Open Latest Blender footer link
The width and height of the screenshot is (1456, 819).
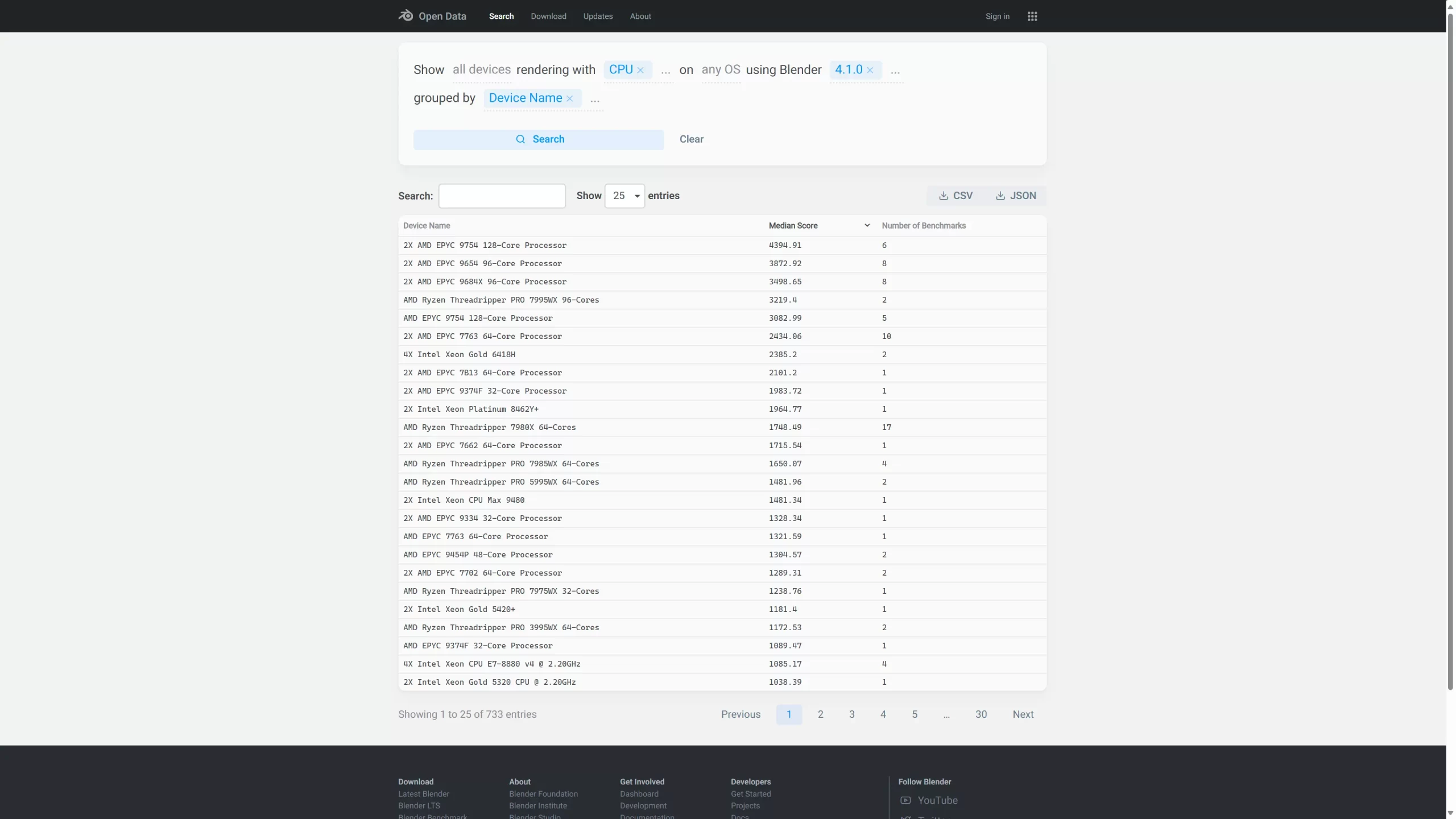(x=423, y=794)
